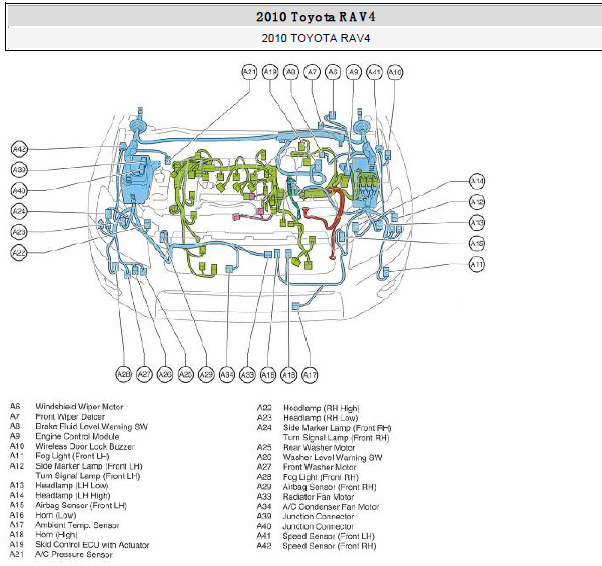The height and width of the screenshot is (566, 602).
Task: Click "Front Washer Motor" legend text
Action: click(319, 467)
